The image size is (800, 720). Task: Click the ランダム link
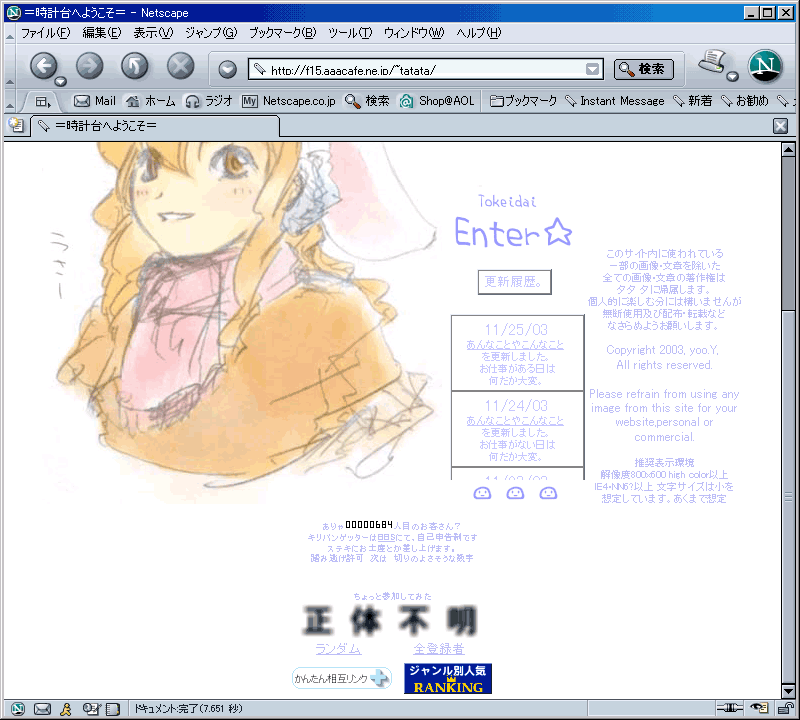click(338, 649)
